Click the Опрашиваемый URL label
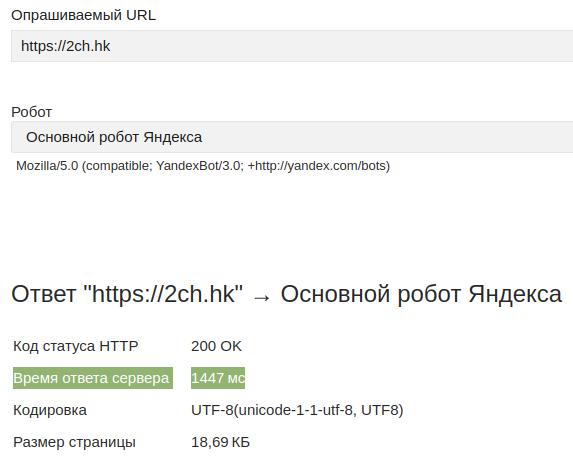 84,15
